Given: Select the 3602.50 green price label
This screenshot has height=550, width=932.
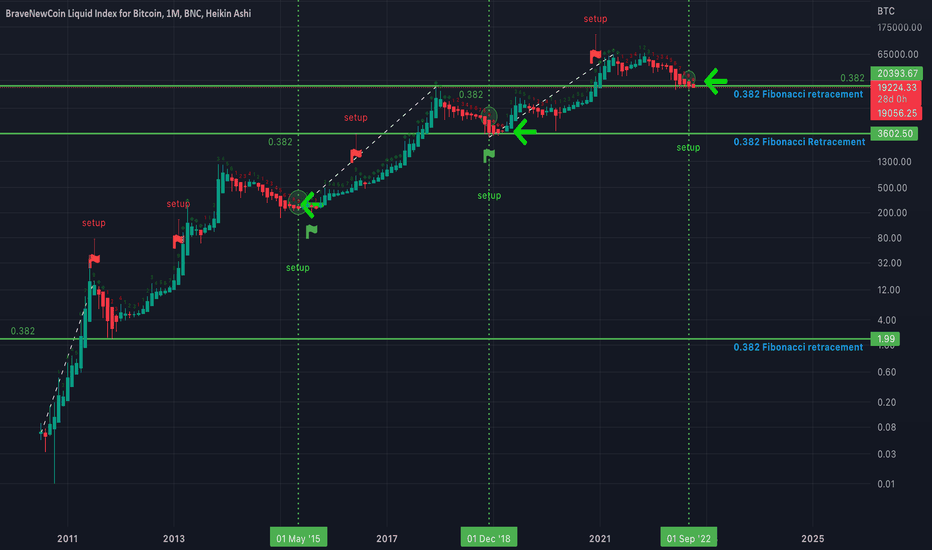Looking at the screenshot, I should click(894, 134).
